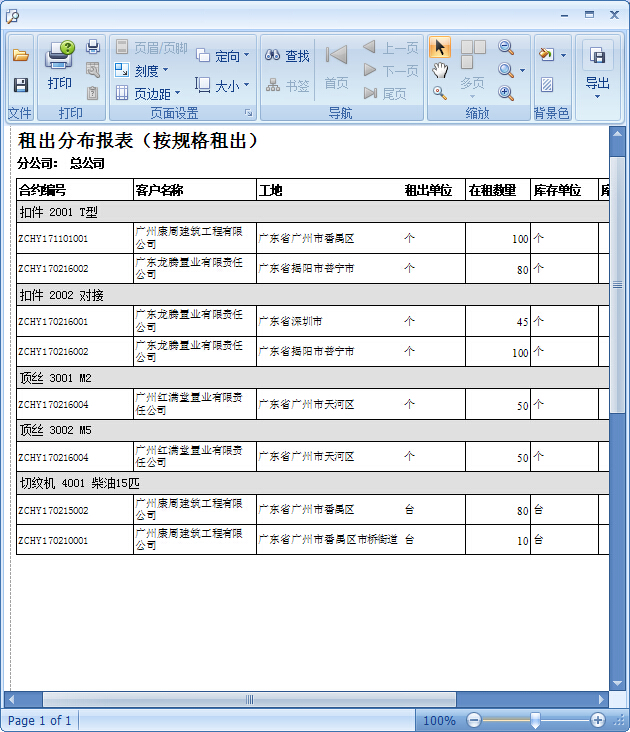Open the zoom level dropdown arrow
The width and height of the screenshot is (630, 732).
522,70
